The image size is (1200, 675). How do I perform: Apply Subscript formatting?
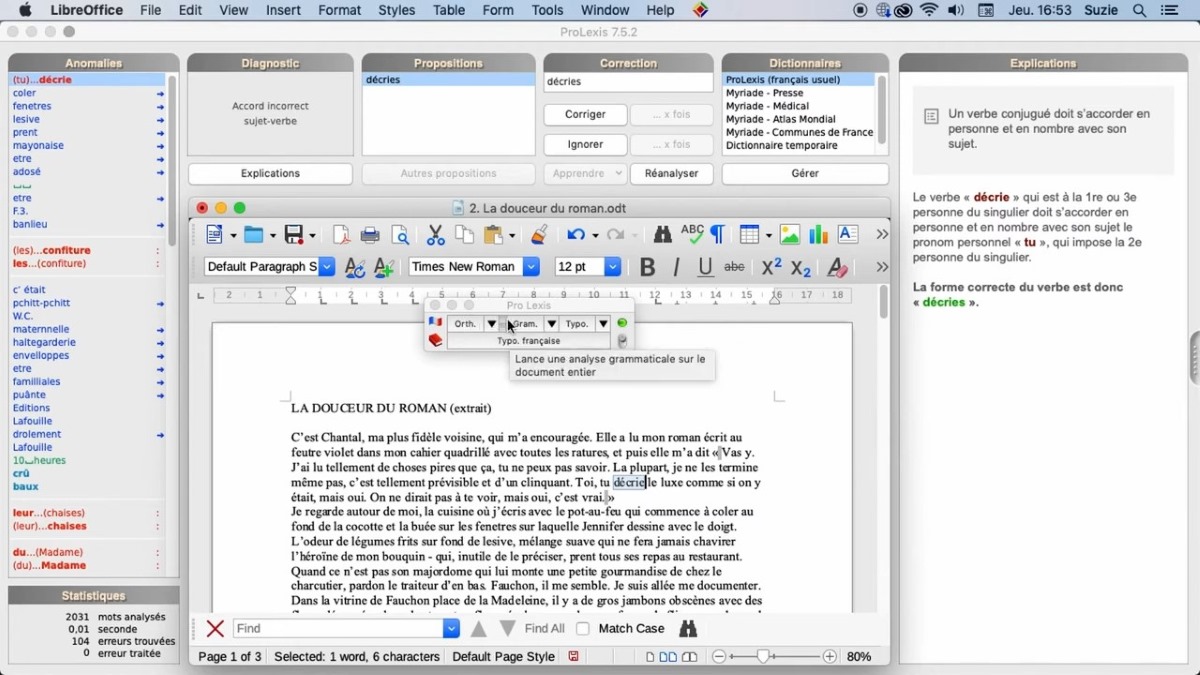pos(800,267)
